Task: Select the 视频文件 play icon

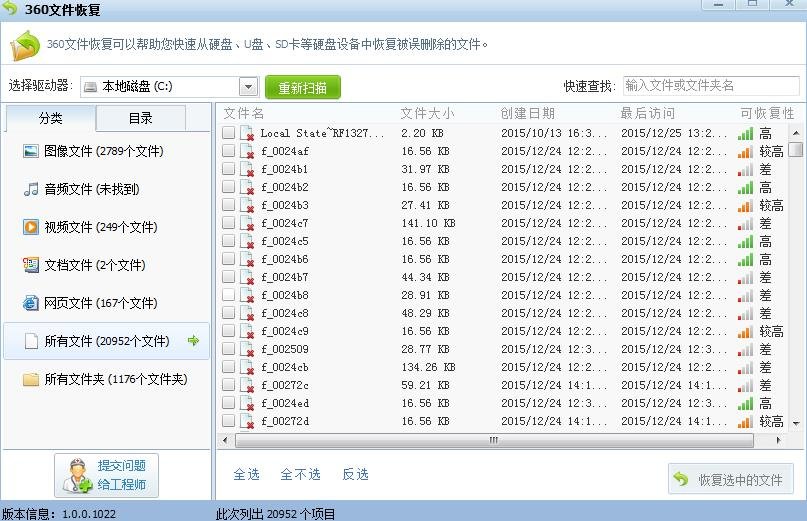Action: click(x=31, y=227)
